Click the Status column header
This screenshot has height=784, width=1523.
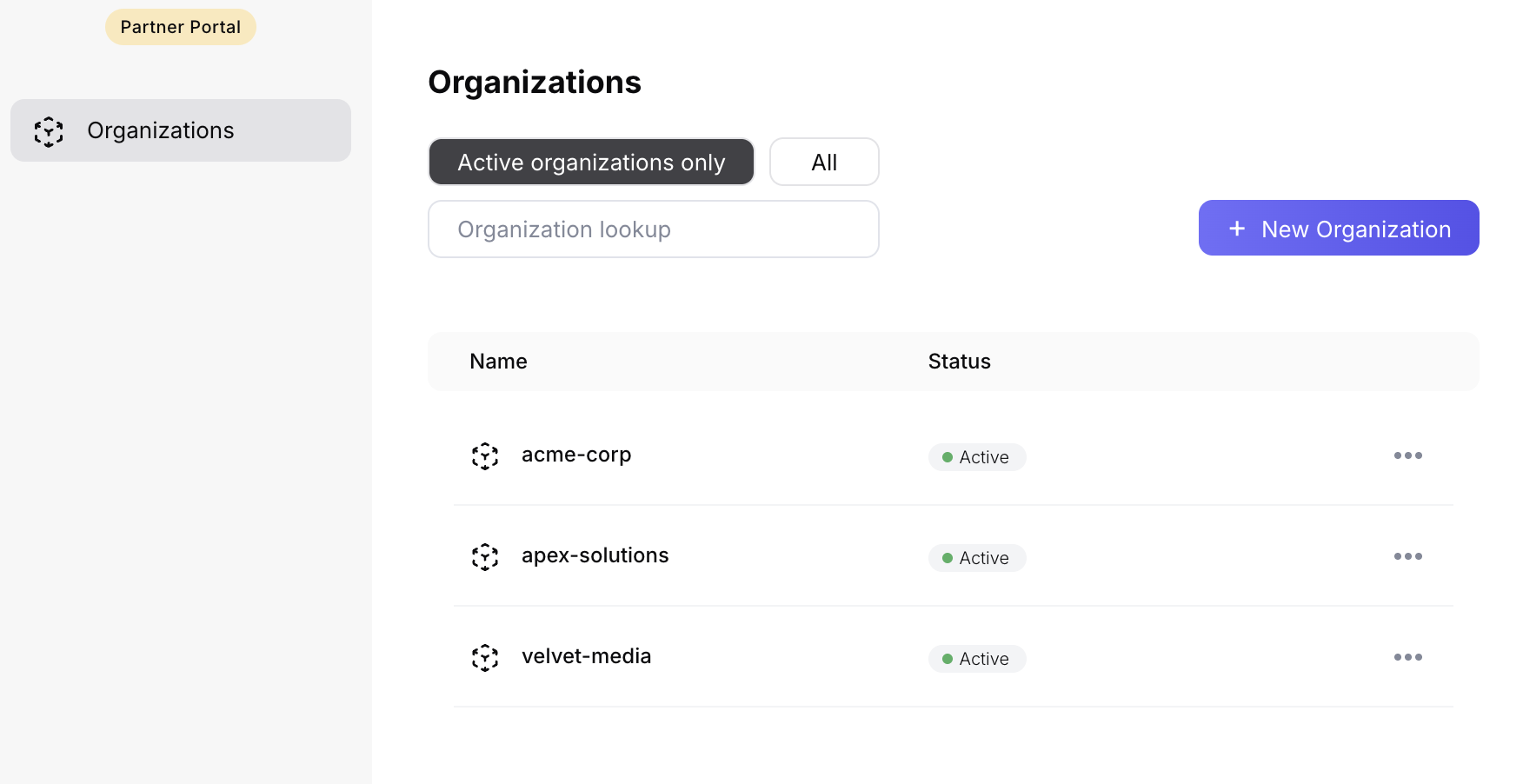coord(959,362)
